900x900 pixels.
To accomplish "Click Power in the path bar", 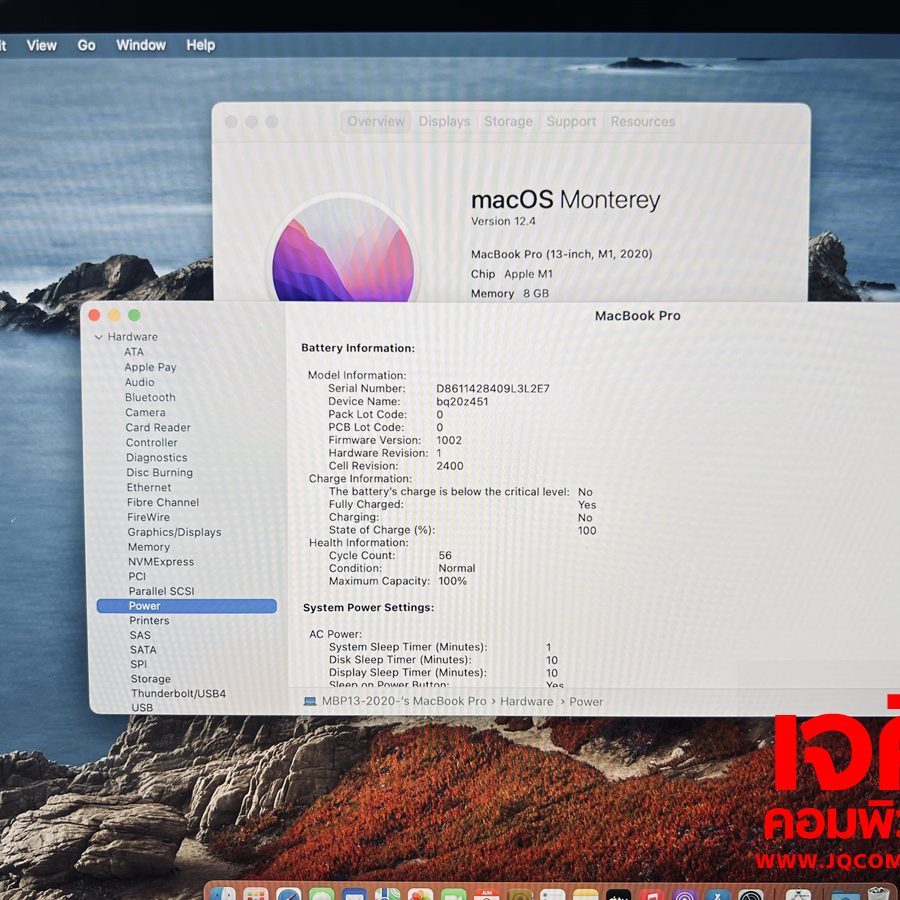I will click(586, 701).
